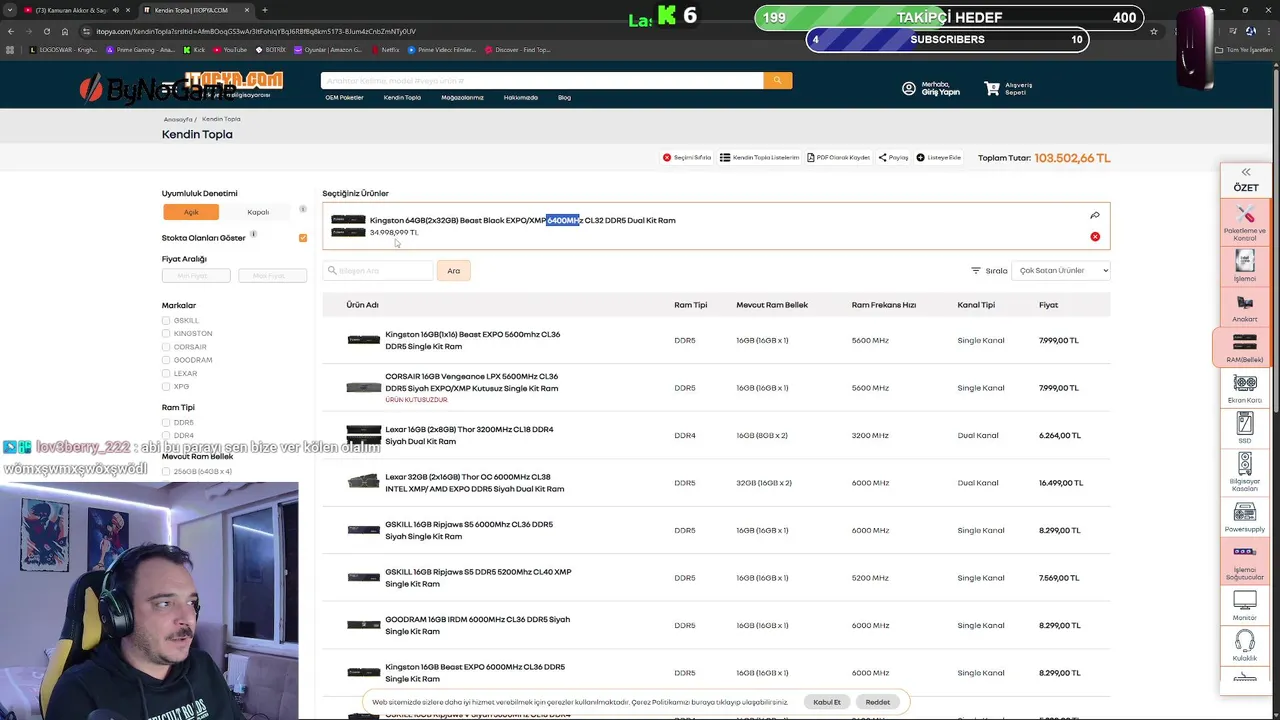Open Paketleme ve Kontrol in the summary sidebar

[x=1245, y=220]
